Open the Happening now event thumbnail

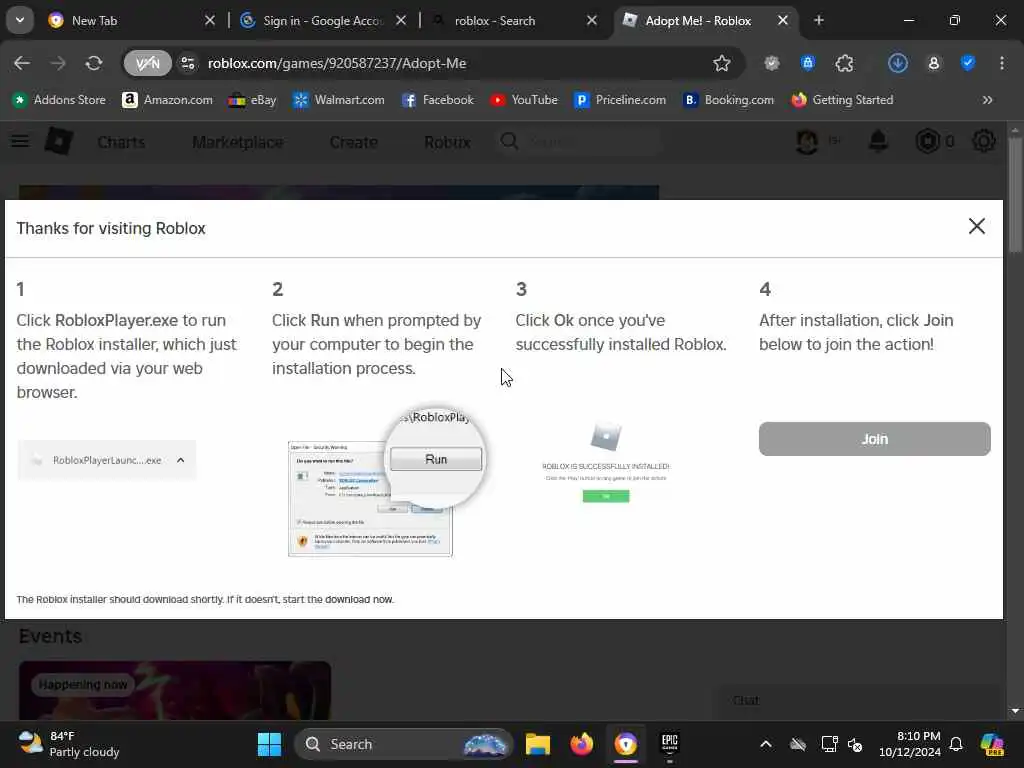[x=174, y=690]
